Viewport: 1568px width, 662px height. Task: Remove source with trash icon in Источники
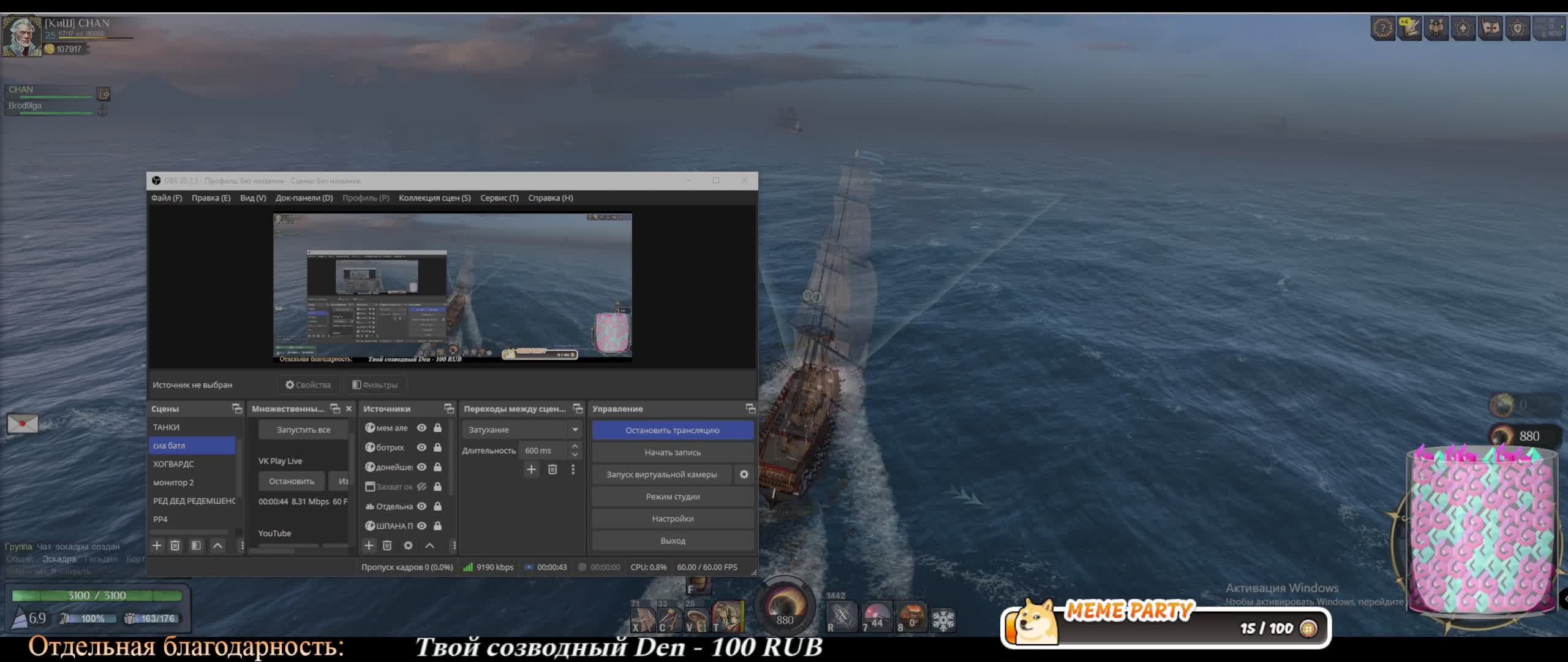pyautogui.click(x=387, y=546)
